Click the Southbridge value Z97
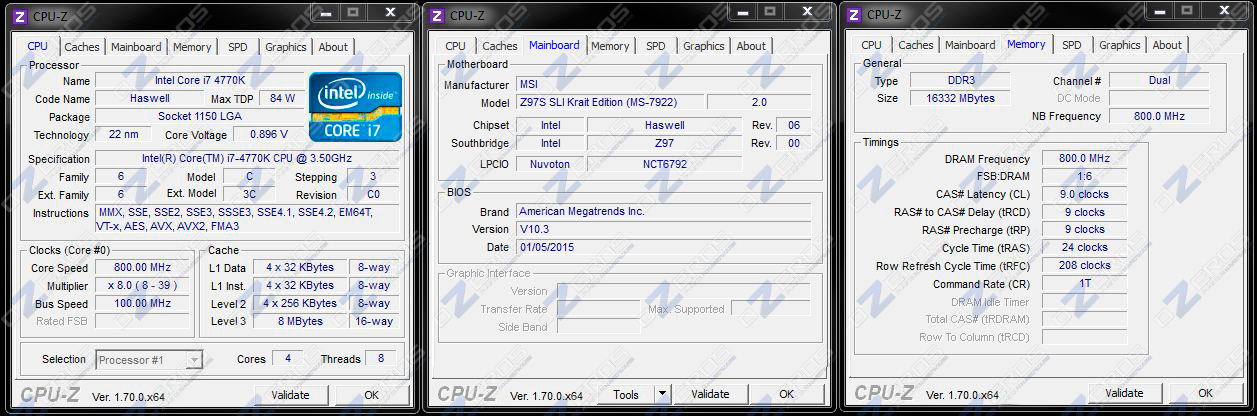 (665, 144)
